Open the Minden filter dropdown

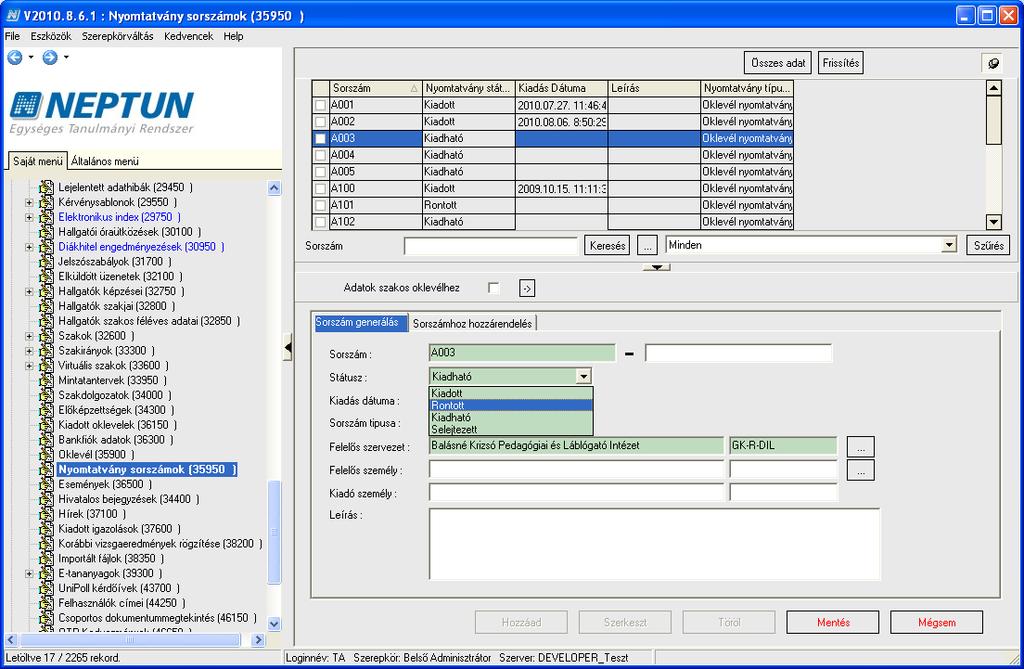click(x=949, y=245)
